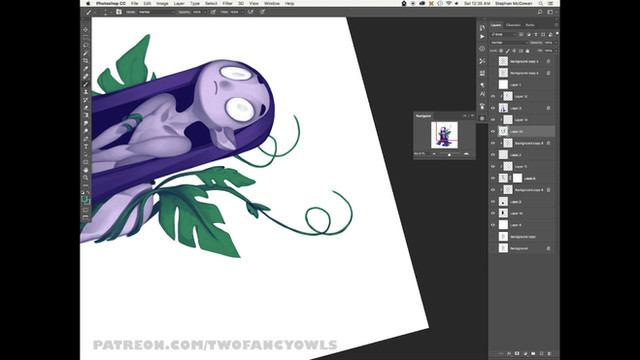Open the File menu
640x360 pixels.
134,3
